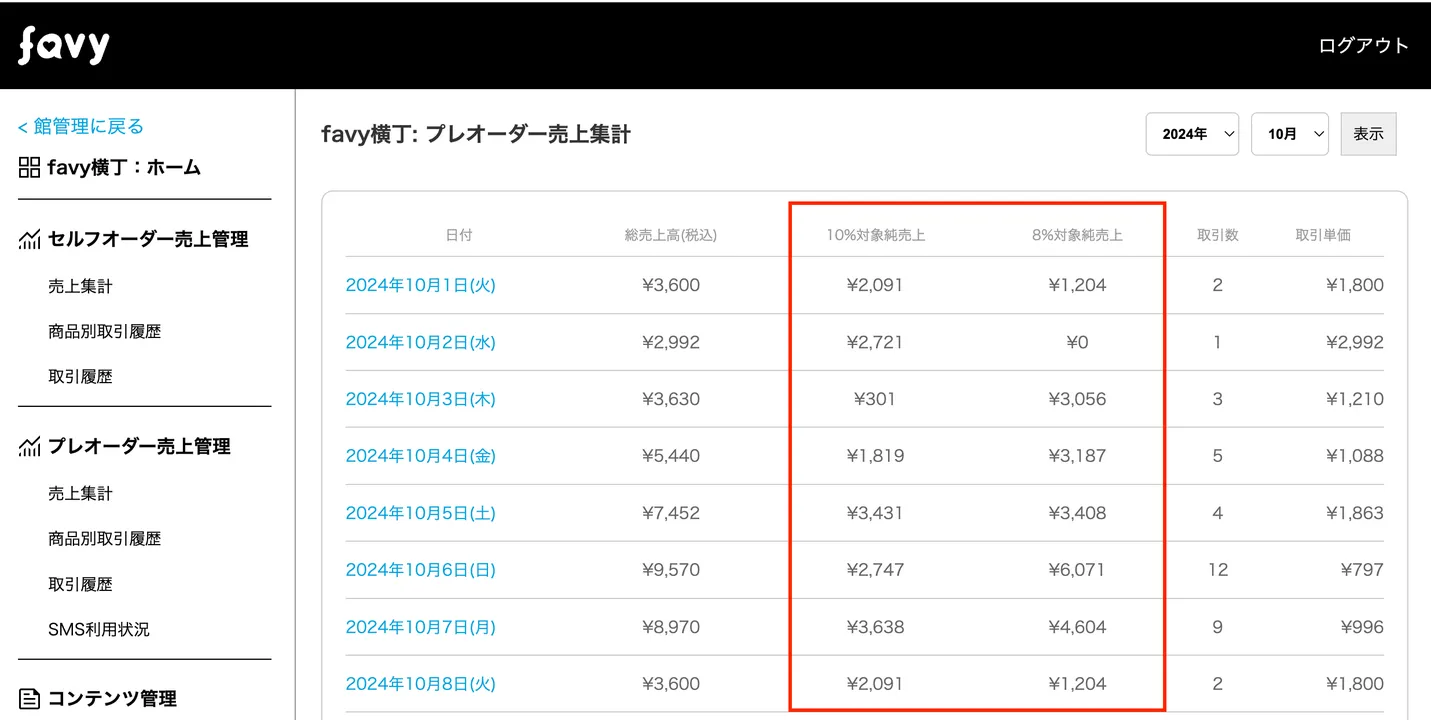Click the ¥8,970 total sales cell
Viewport: 1431px width, 720px height.
(x=671, y=627)
